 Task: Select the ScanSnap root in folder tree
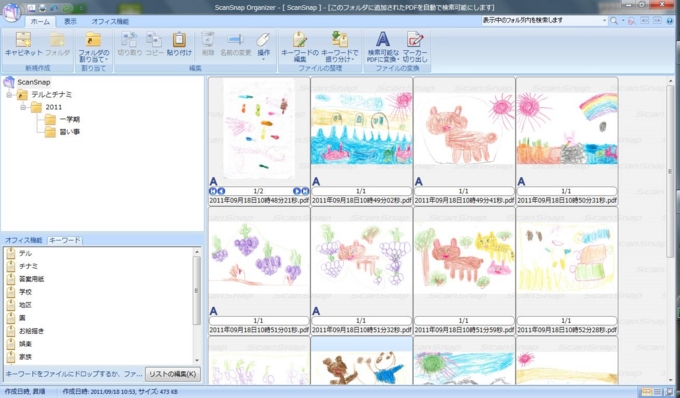click(33, 82)
